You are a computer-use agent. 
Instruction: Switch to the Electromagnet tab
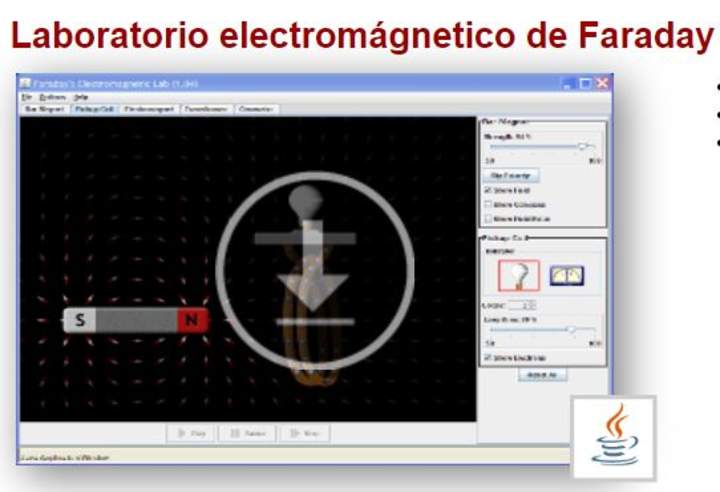148,109
